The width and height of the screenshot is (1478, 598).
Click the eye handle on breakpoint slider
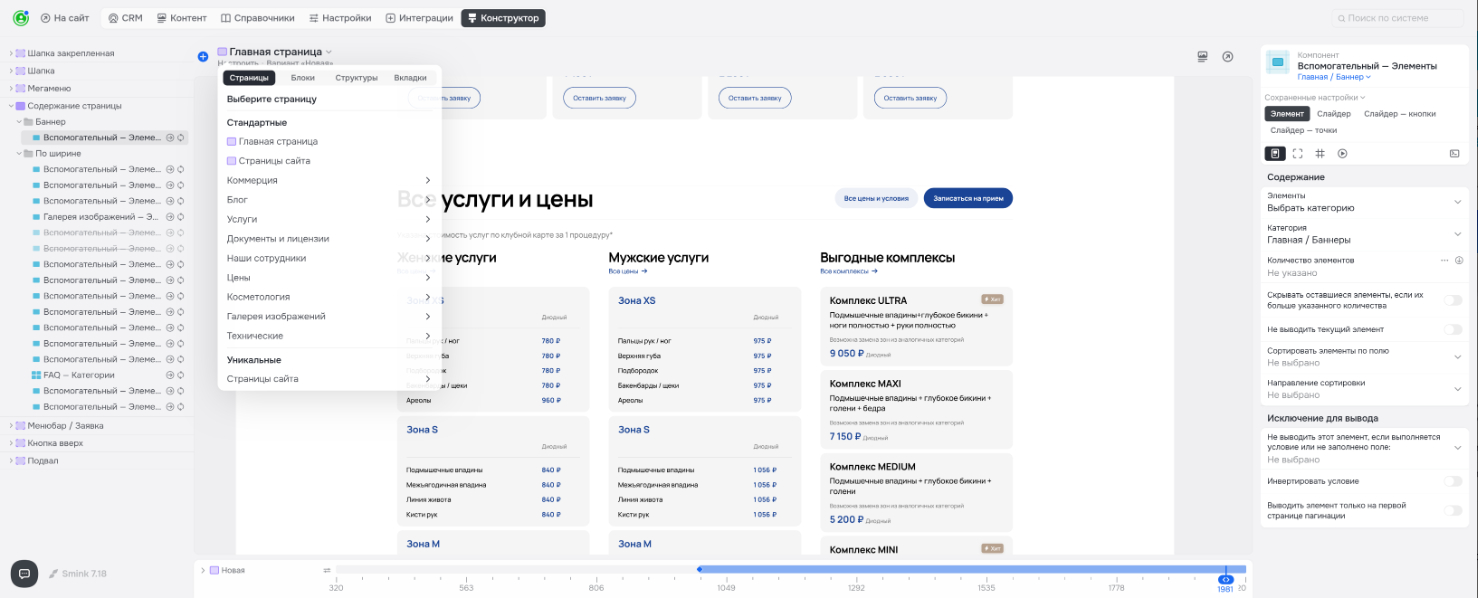(x=1225, y=579)
